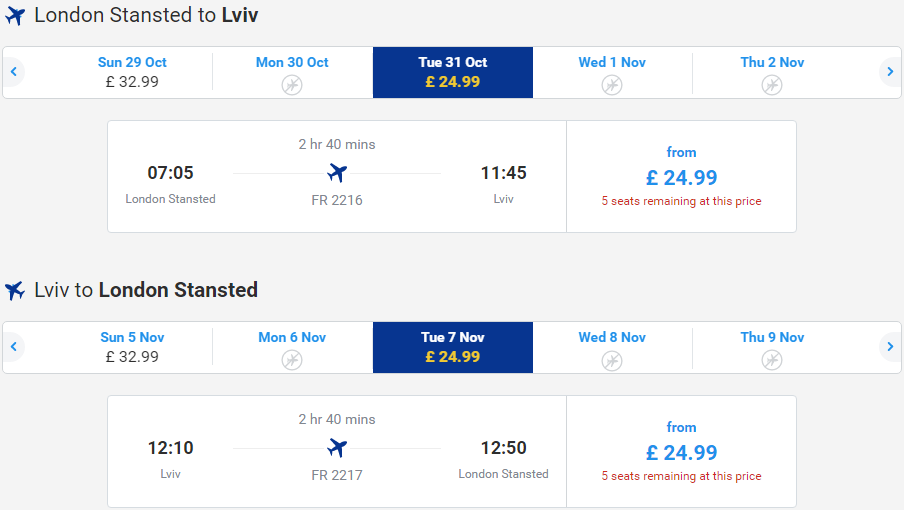Select the £24.99 fare for flight FR 2217
Image resolution: width=904 pixels, height=510 pixels.
681,452
